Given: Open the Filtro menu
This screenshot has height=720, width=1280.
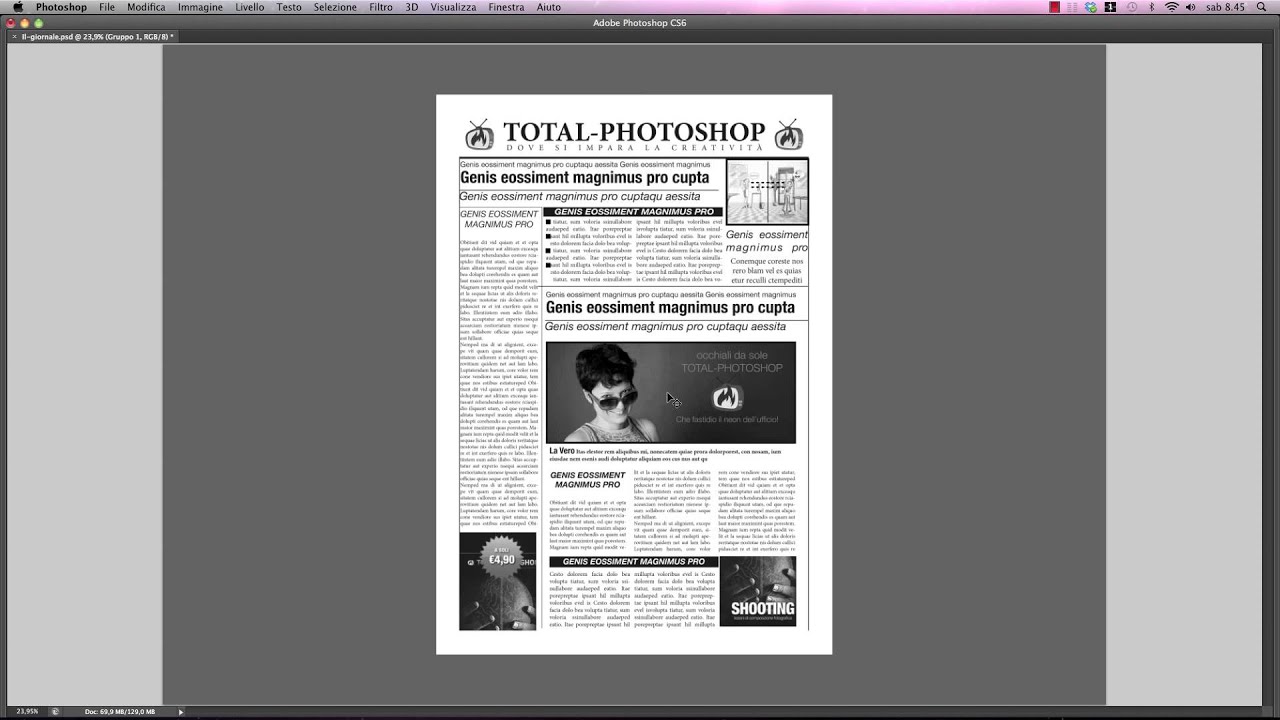Looking at the screenshot, I should coord(381,7).
